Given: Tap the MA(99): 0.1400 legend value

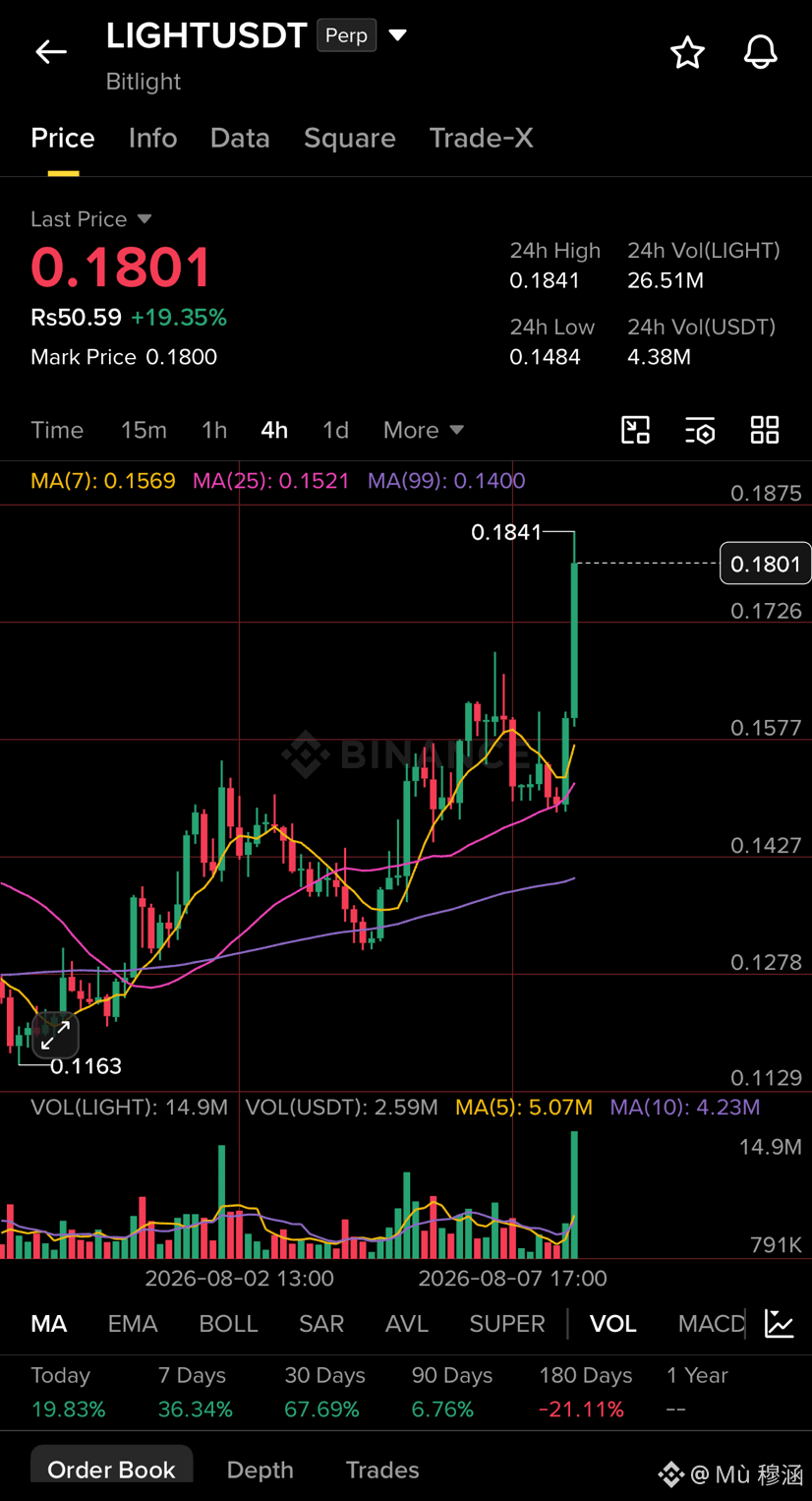Looking at the screenshot, I should (446, 481).
